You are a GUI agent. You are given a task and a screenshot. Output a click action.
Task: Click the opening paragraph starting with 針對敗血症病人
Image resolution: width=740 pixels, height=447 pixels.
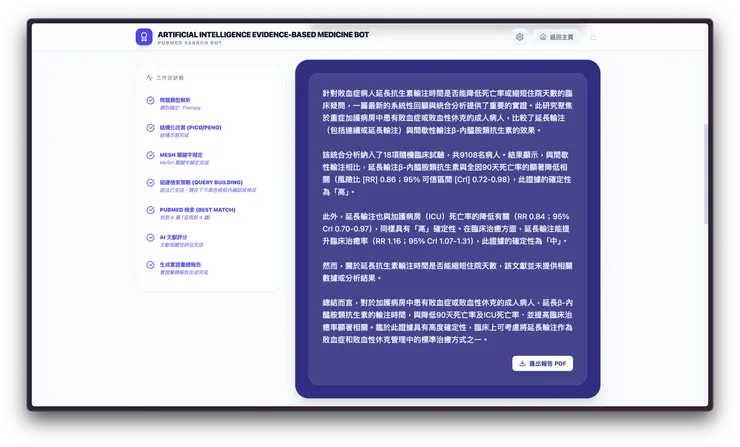447,112
